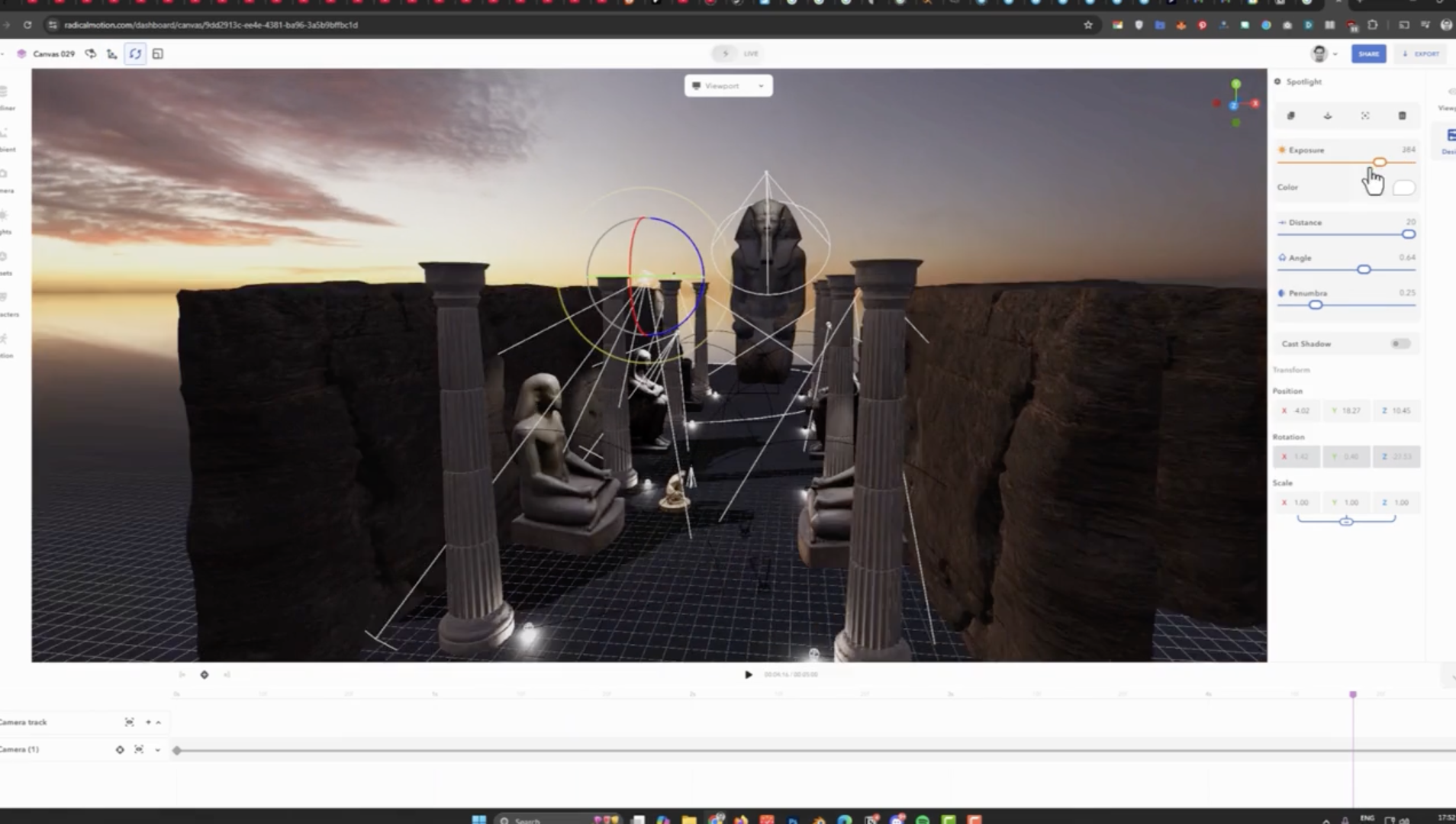The height and width of the screenshot is (824, 1456).
Task: Delete the spotlight with the trash icon
Action: (x=1402, y=116)
